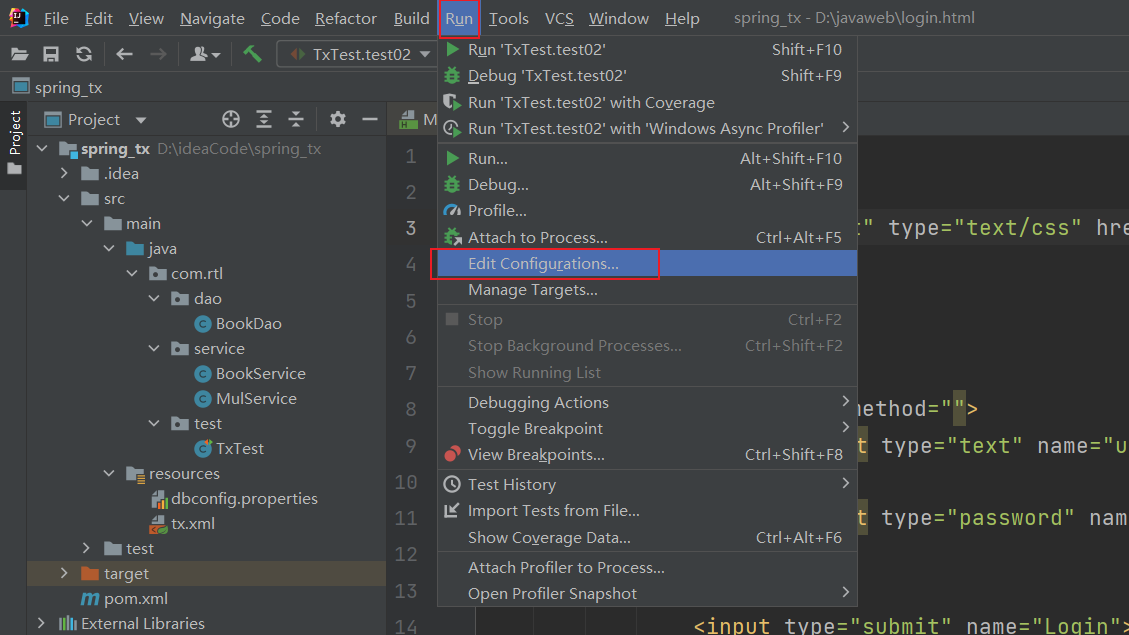
Task: Click the Debug bug icon for TxTest.test02
Action: pos(452,76)
